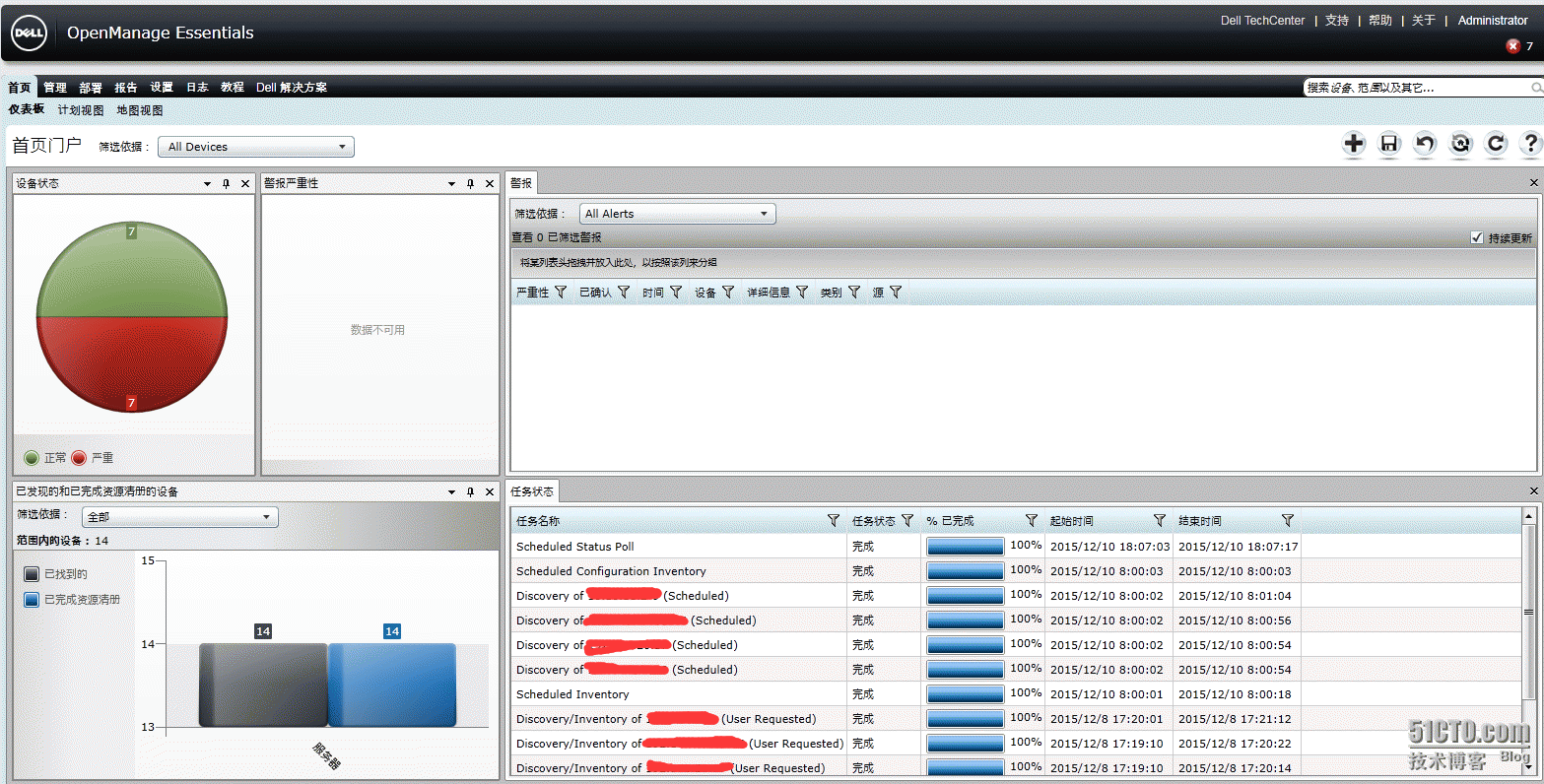The width and height of the screenshot is (1544, 784).
Task: Click the red critical alert count icon
Action: pyautogui.click(x=1513, y=45)
